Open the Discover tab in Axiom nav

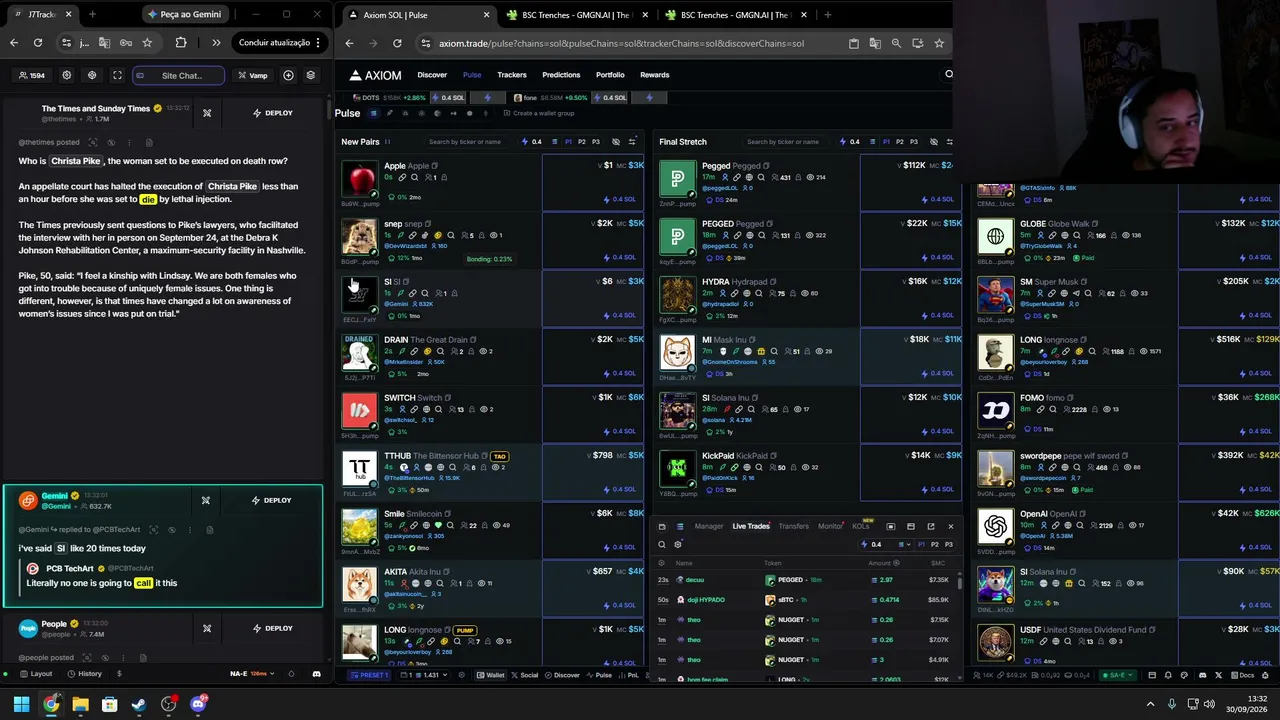(x=432, y=75)
